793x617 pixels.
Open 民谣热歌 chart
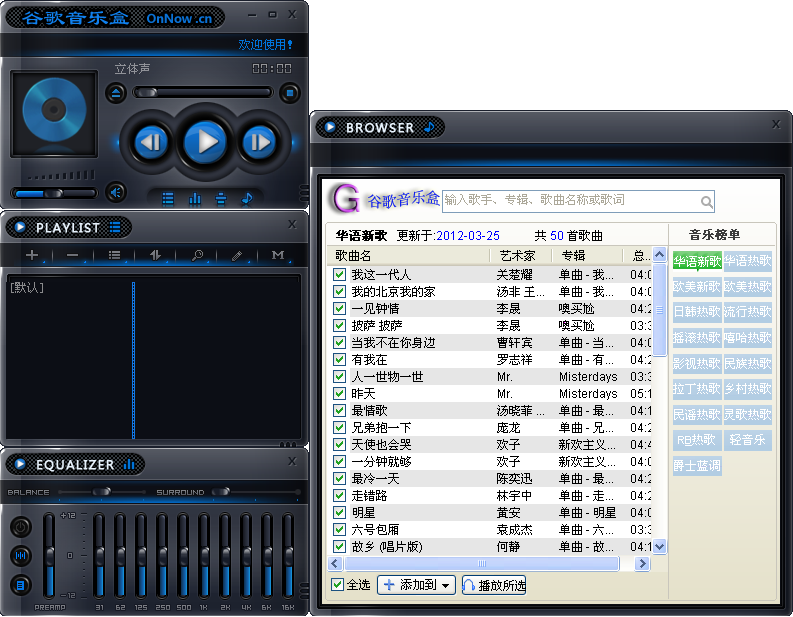pyautogui.click(x=697, y=415)
